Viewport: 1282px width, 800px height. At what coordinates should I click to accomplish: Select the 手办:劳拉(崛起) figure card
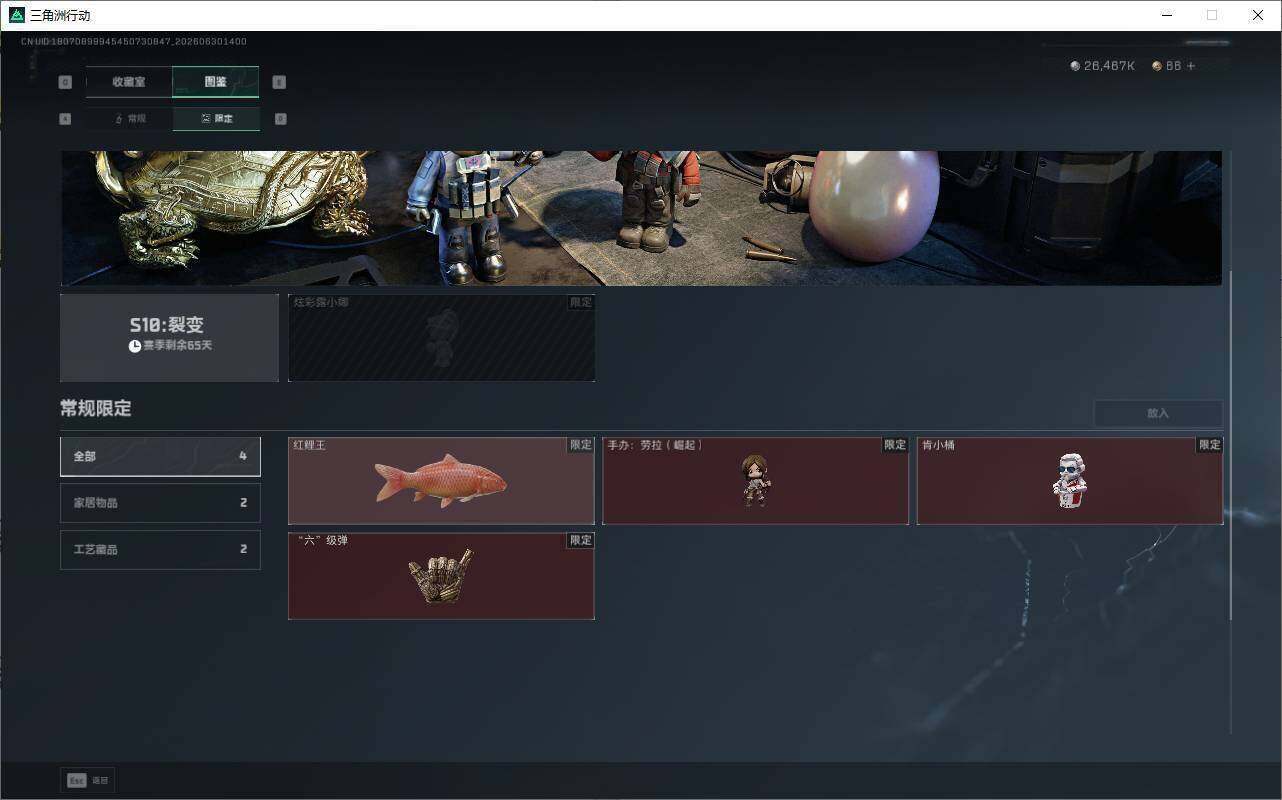756,481
